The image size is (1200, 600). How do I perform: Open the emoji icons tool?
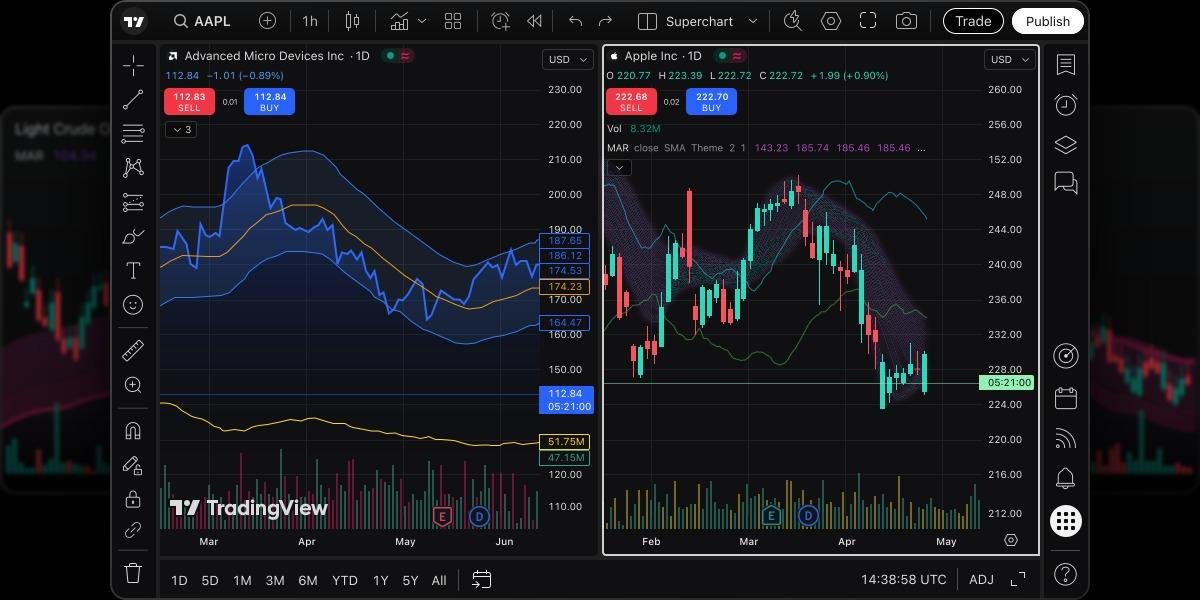click(x=133, y=305)
